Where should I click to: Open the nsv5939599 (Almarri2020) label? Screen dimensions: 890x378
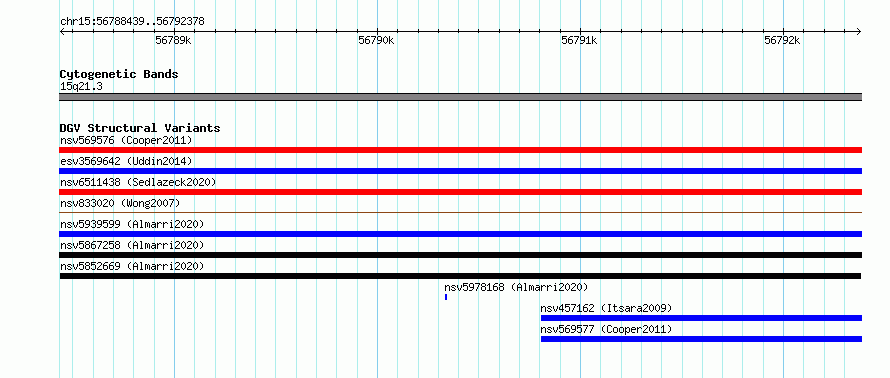[132, 224]
